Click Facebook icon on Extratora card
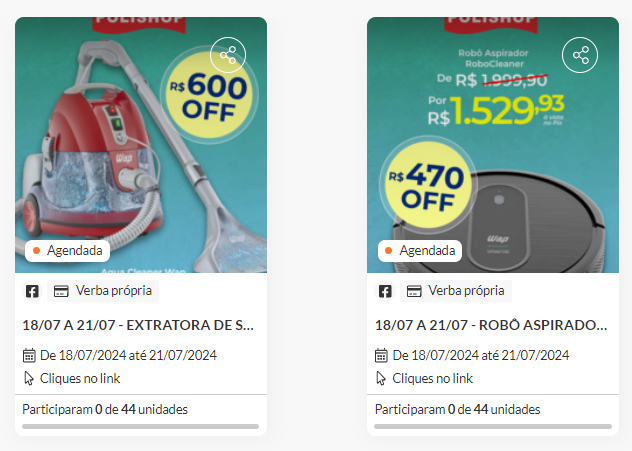Image resolution: width=632 pixels, height=451 pixels. pos(32,291)
